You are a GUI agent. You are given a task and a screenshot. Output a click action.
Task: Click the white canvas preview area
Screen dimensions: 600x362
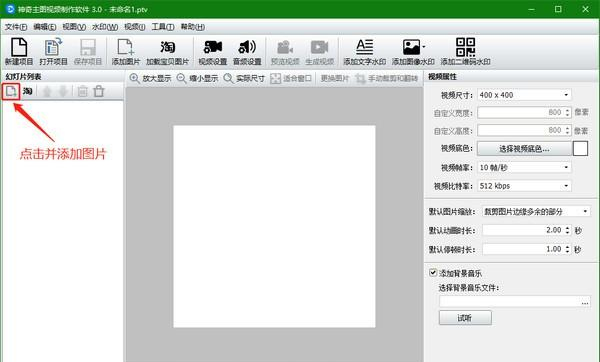274,226
